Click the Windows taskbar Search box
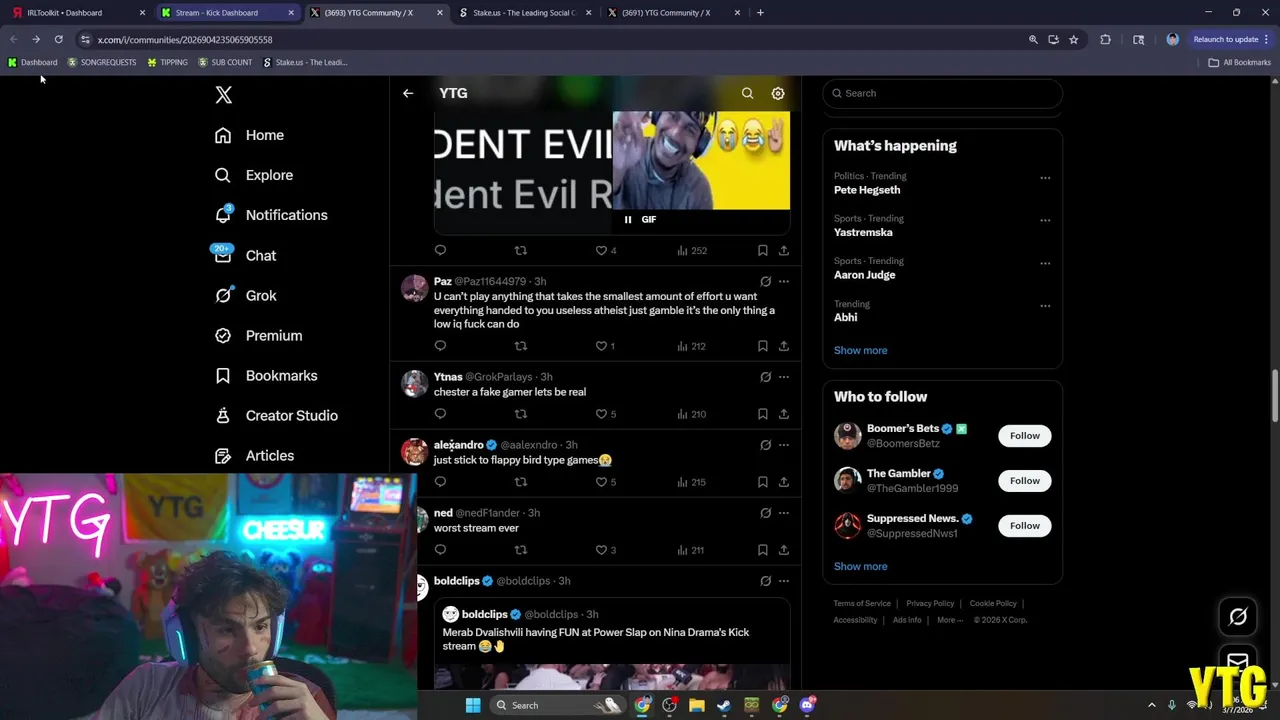 [x=558, y=705]
